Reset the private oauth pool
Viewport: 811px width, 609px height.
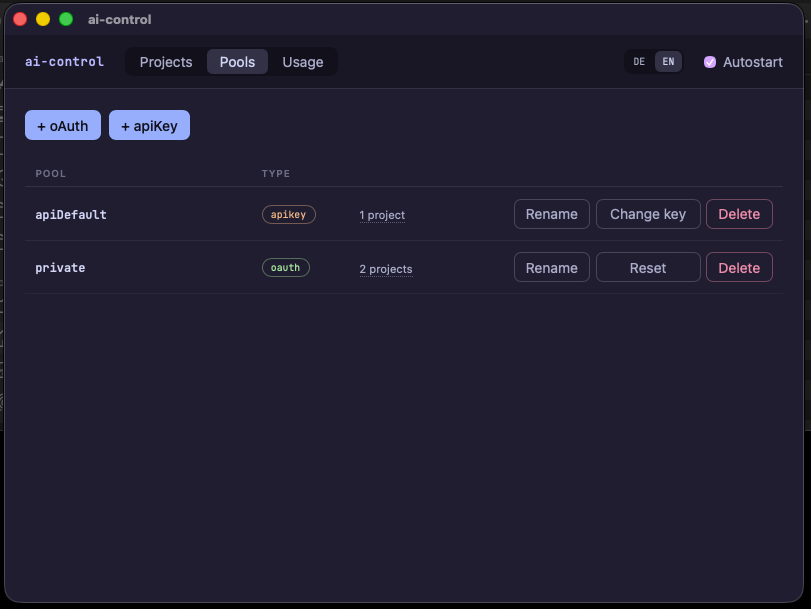(x=648, y=268)
